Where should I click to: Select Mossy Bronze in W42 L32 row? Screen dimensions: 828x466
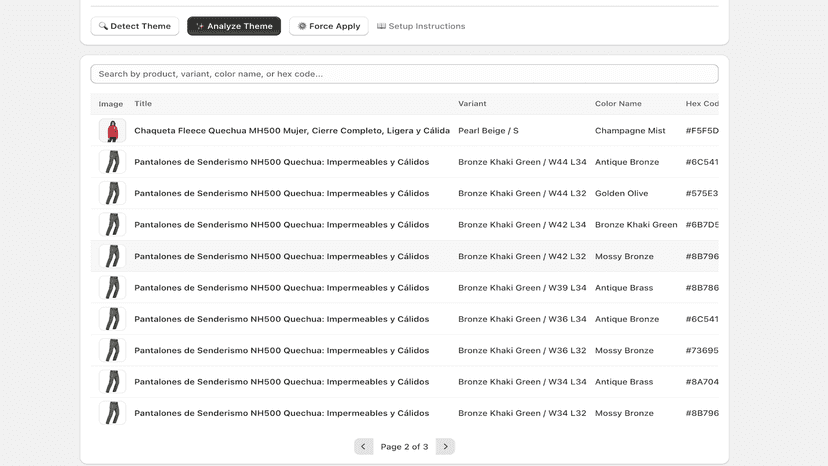pyautogui.click(x=624, y=256)
